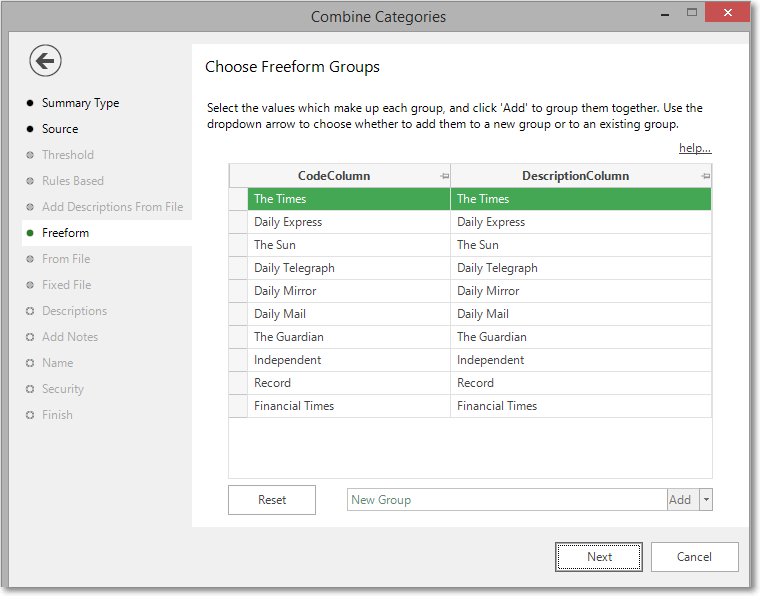Click Daily Mirror in DescriptionColumn

tap(581, 291)
